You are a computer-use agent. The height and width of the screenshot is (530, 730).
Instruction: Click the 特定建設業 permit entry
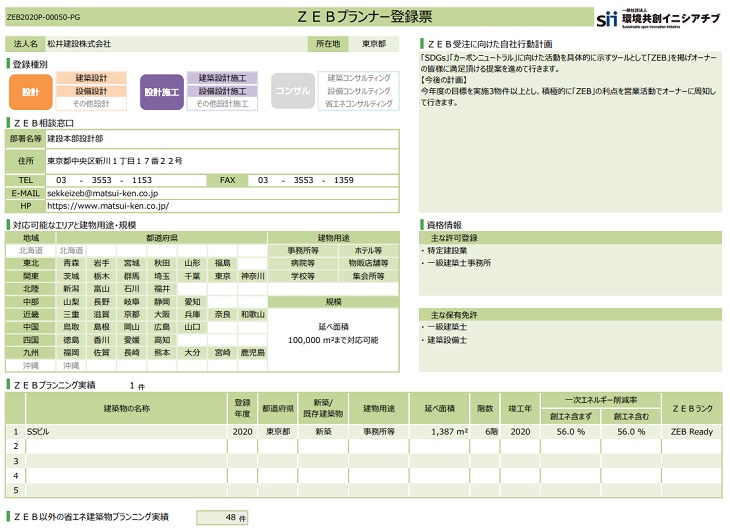coord(447,251)
